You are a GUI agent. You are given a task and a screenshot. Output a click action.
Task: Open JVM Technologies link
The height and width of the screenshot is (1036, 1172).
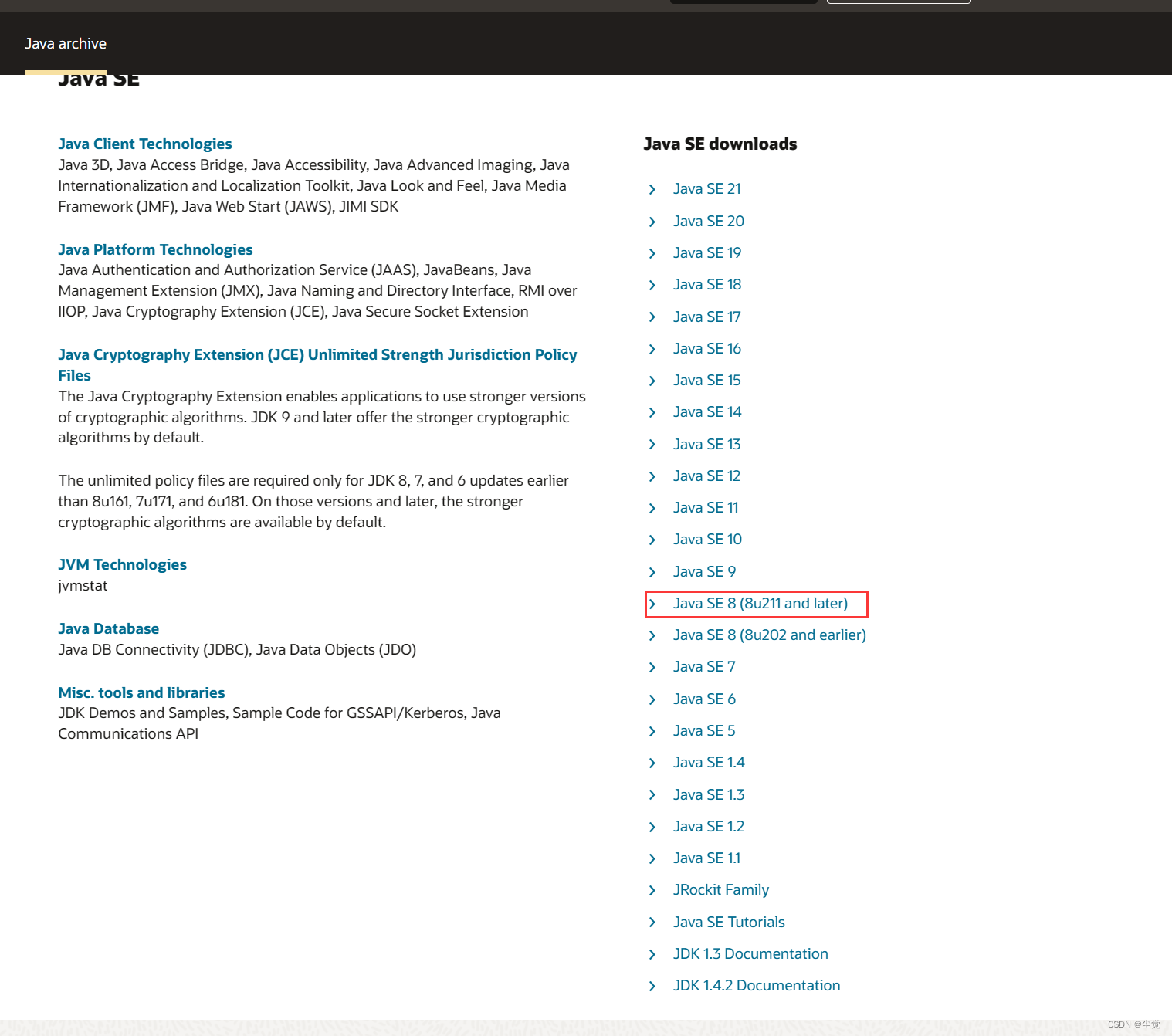(x=122, y=564)
